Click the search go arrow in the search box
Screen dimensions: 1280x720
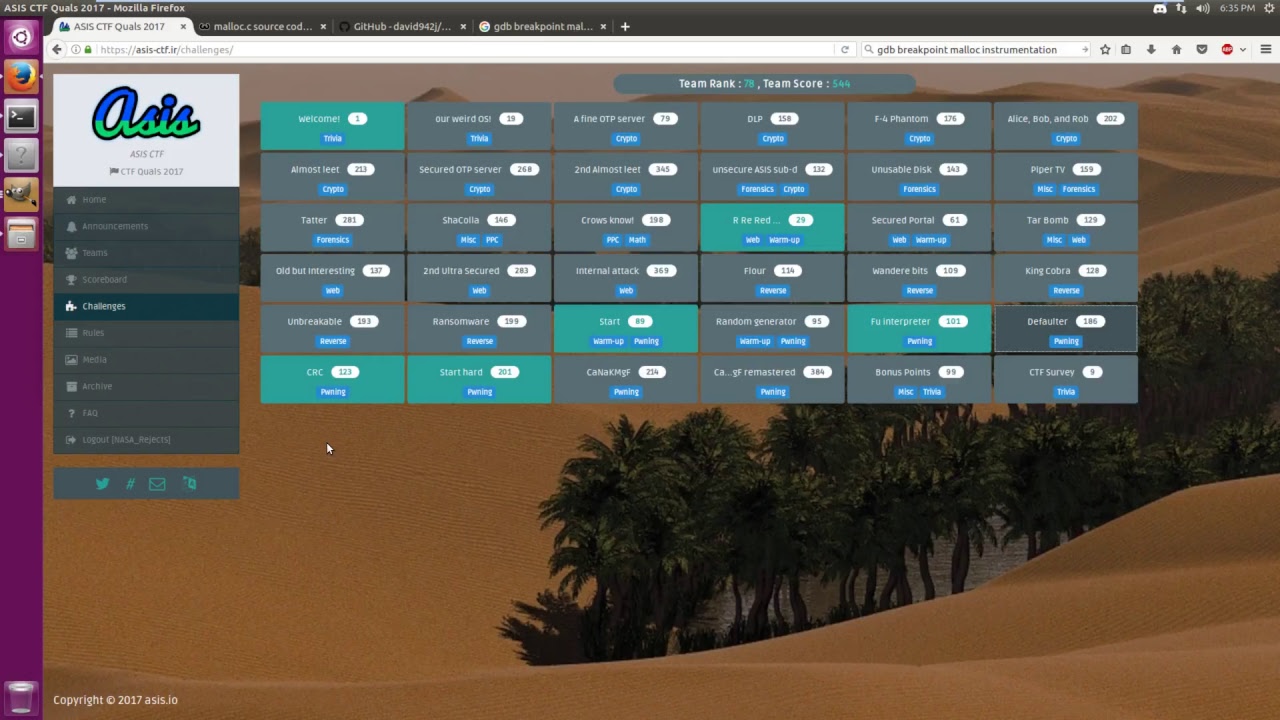[1084, 49]
